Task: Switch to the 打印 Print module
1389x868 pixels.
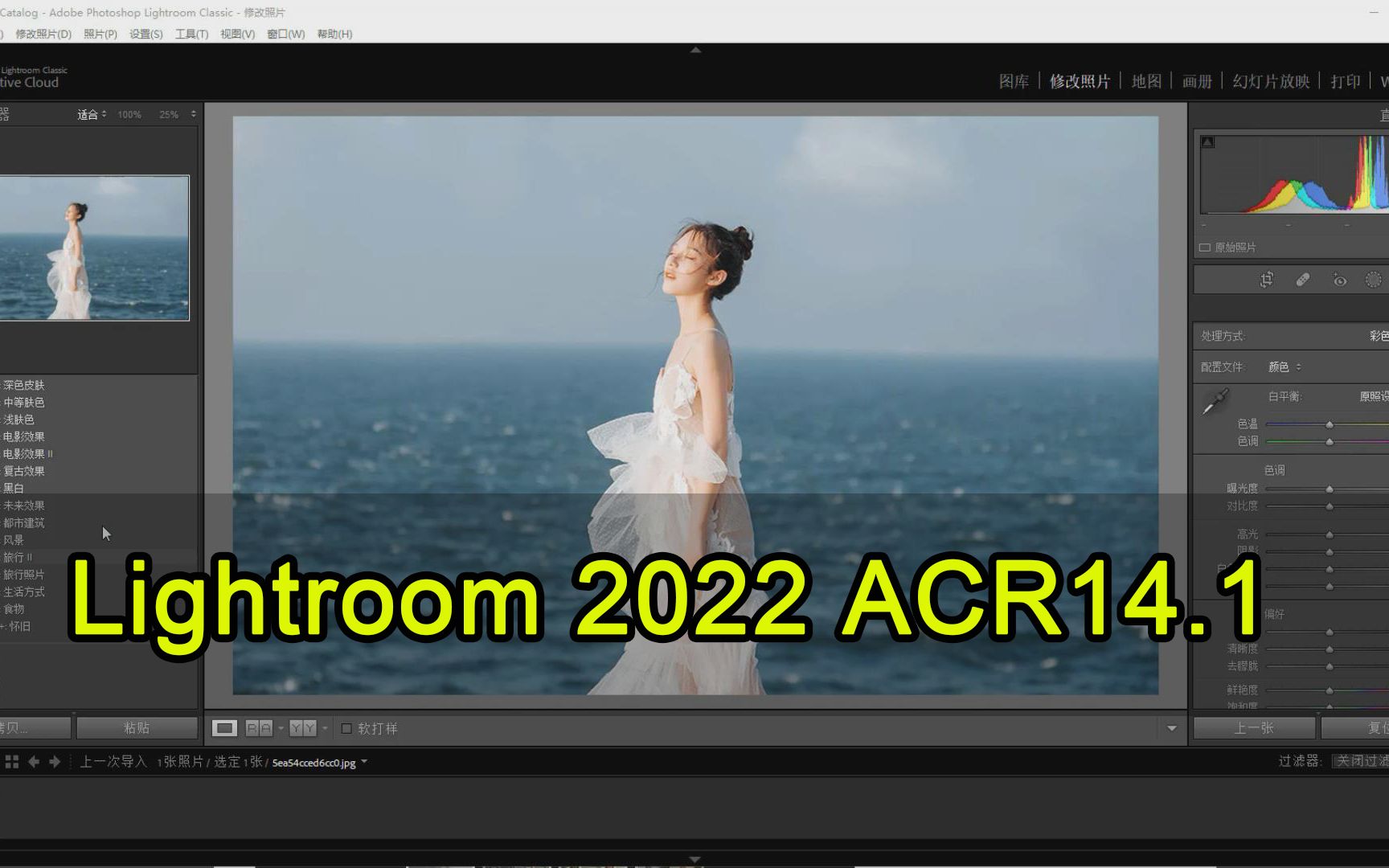Action: (x=1346, y=81)
